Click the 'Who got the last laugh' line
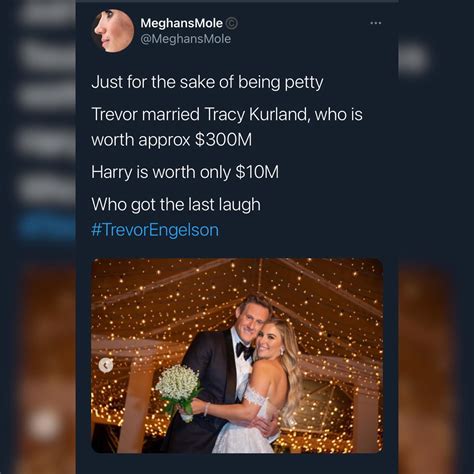Image resolution: width=474 pixels, height=474 pixels. coord(176,204)
